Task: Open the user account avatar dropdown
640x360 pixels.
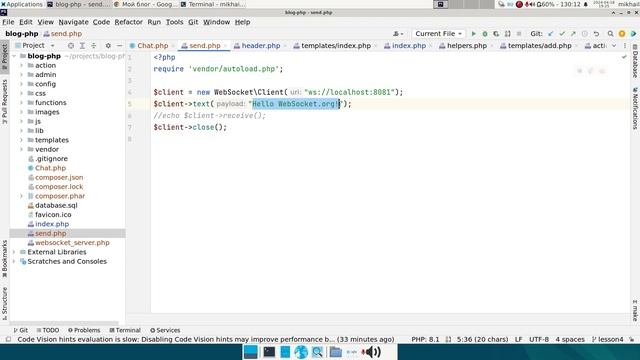Action: point(398,34)
